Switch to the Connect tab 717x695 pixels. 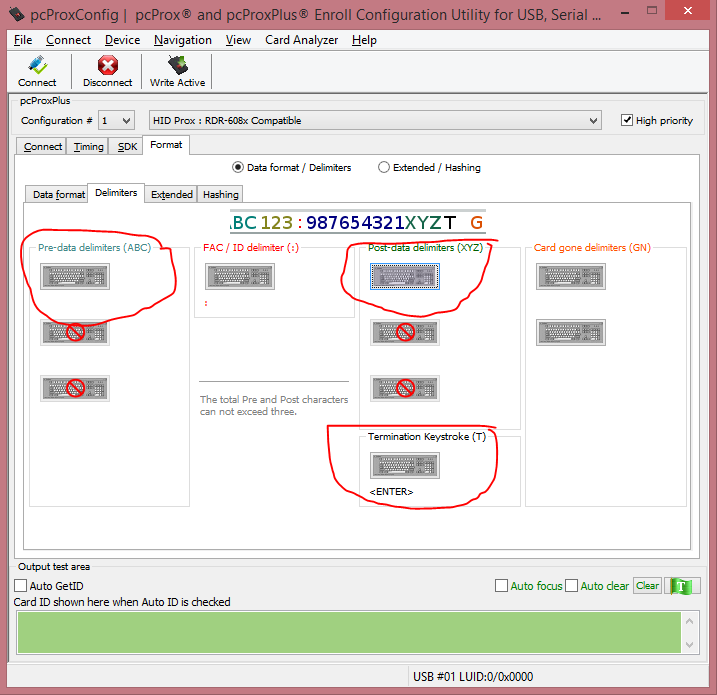coord(43,147)
